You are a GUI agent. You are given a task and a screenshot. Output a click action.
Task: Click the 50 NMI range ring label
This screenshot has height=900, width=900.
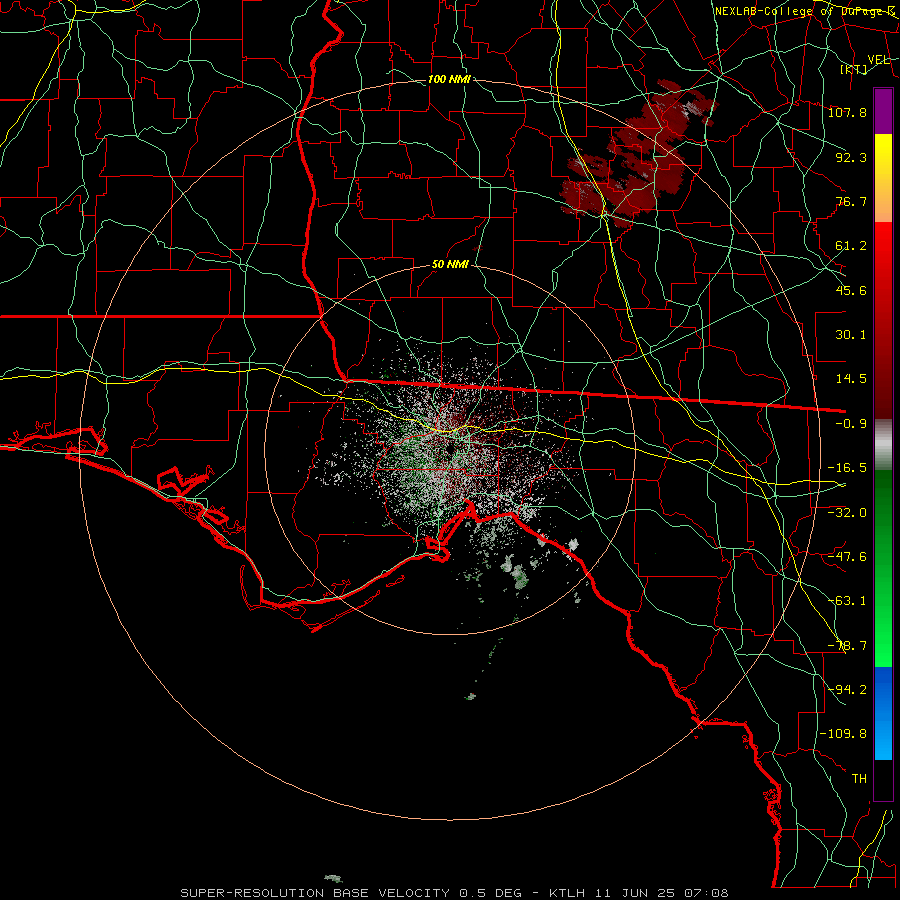pos(450,264)
